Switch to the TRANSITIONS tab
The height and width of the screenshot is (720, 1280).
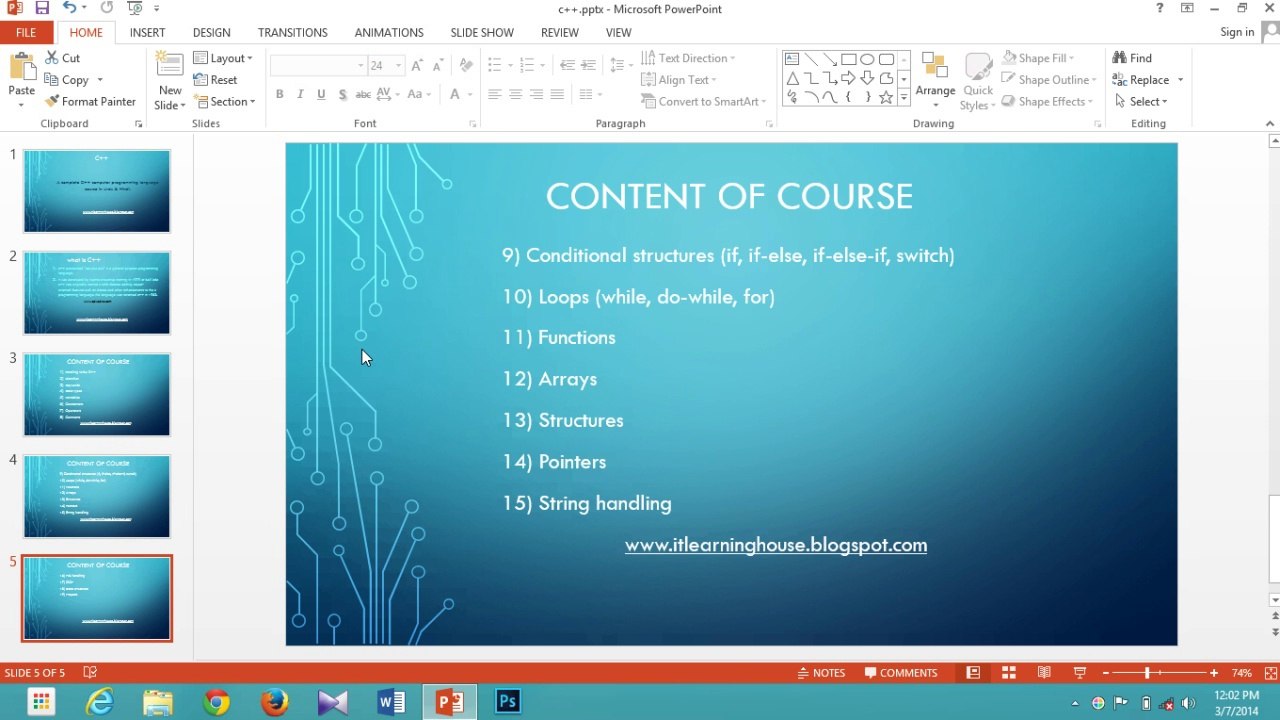(x=293, y=32)
